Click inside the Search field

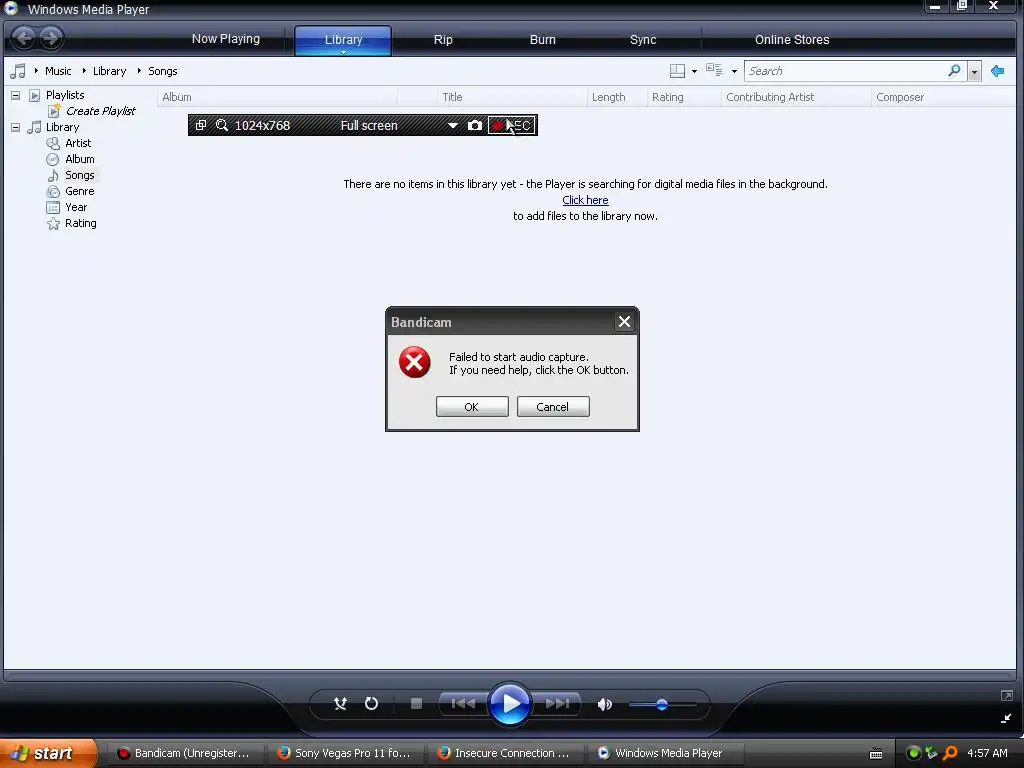[x=846, y=71]
